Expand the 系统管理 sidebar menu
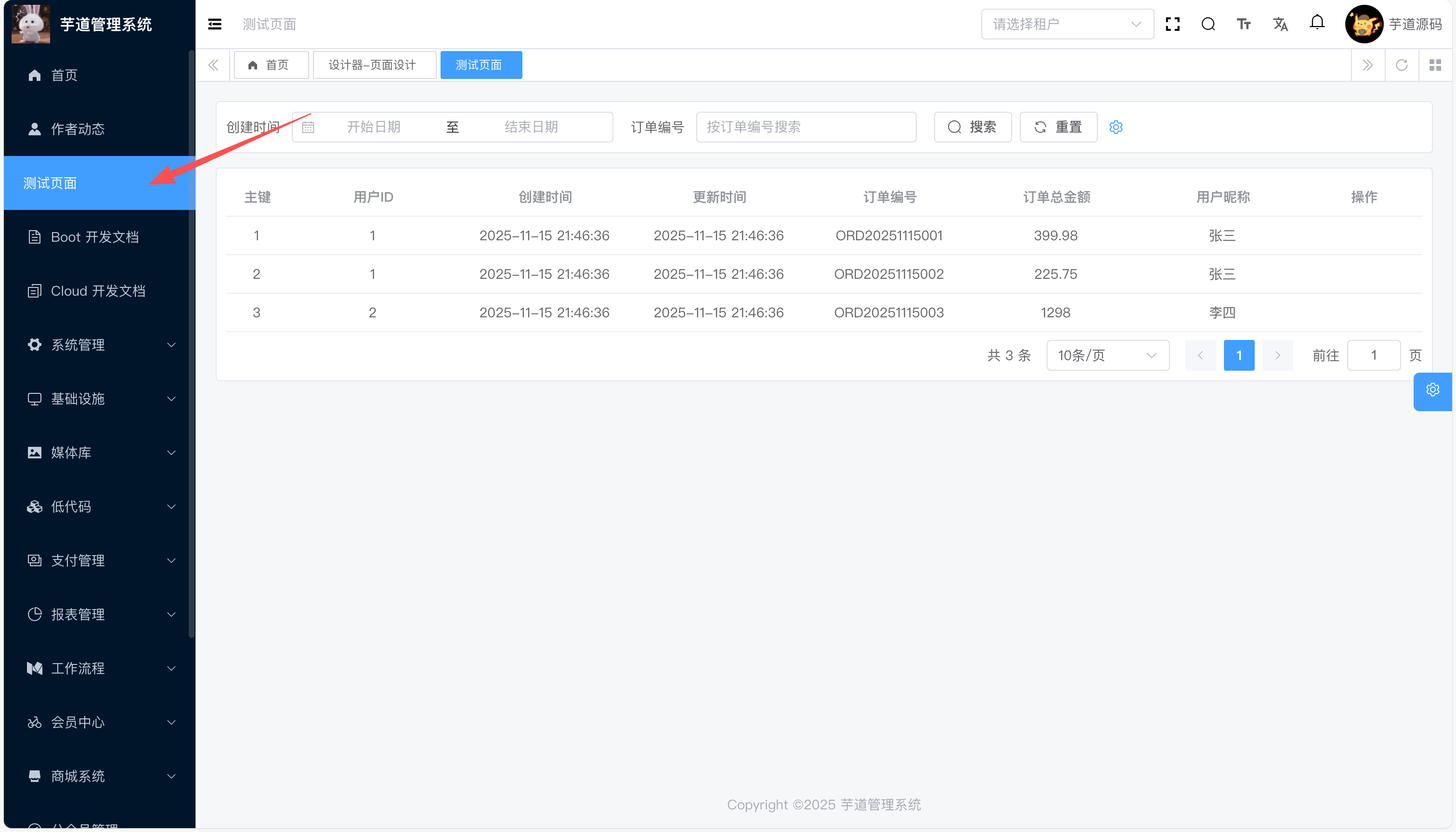 click(100, 345)
